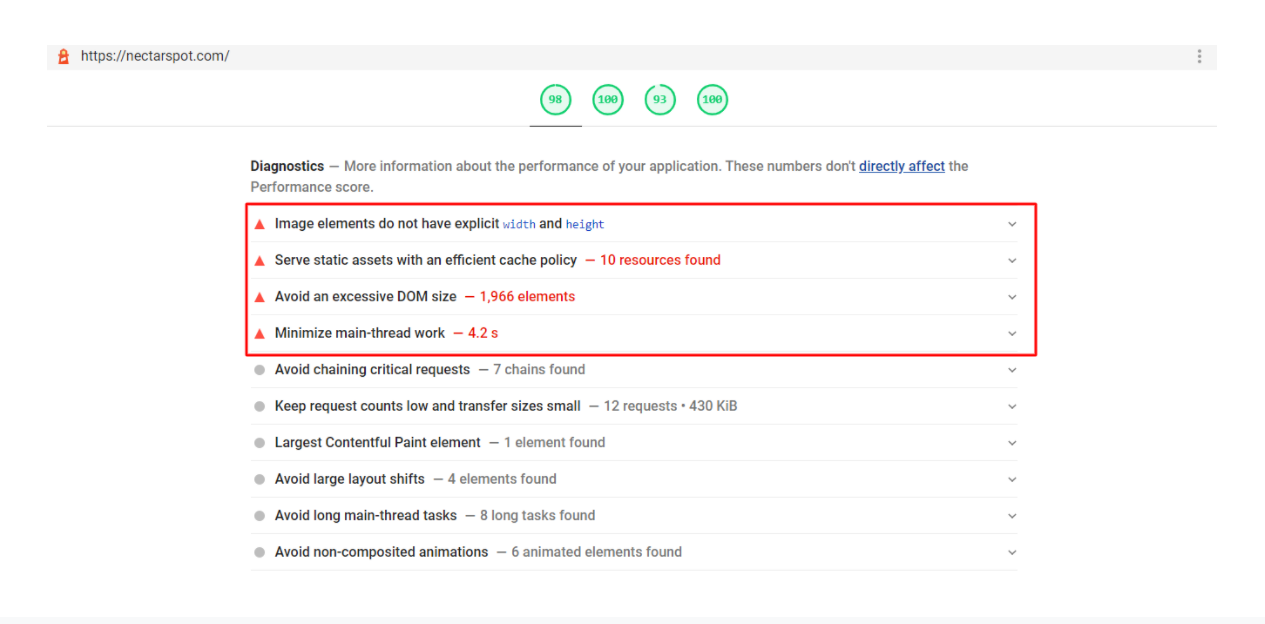The width and height of the screenshot is (1265, 624).
Task: Open the three-dot menu at top right
Action: click(1199, 57)
